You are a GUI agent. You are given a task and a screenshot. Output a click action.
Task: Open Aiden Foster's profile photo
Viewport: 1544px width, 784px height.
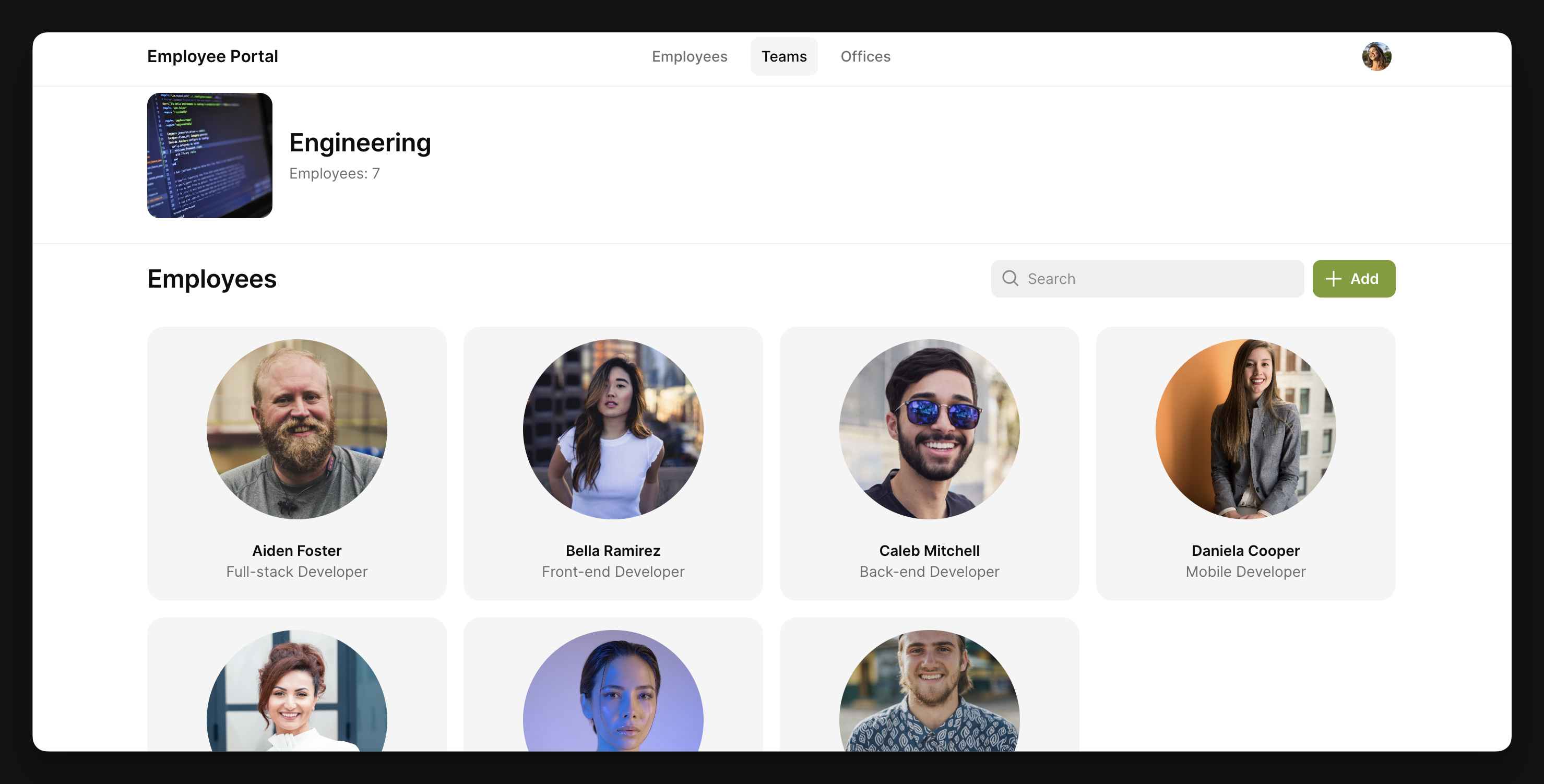296,429
